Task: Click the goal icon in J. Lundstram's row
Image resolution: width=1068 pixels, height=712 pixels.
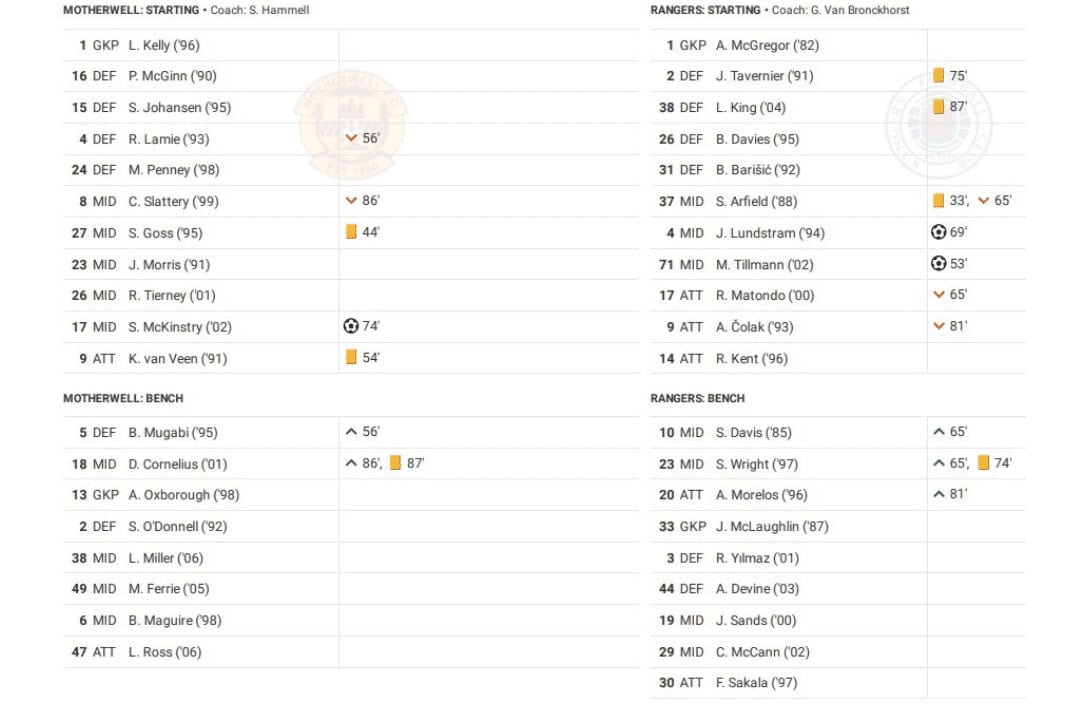Action: click(938, 232)
